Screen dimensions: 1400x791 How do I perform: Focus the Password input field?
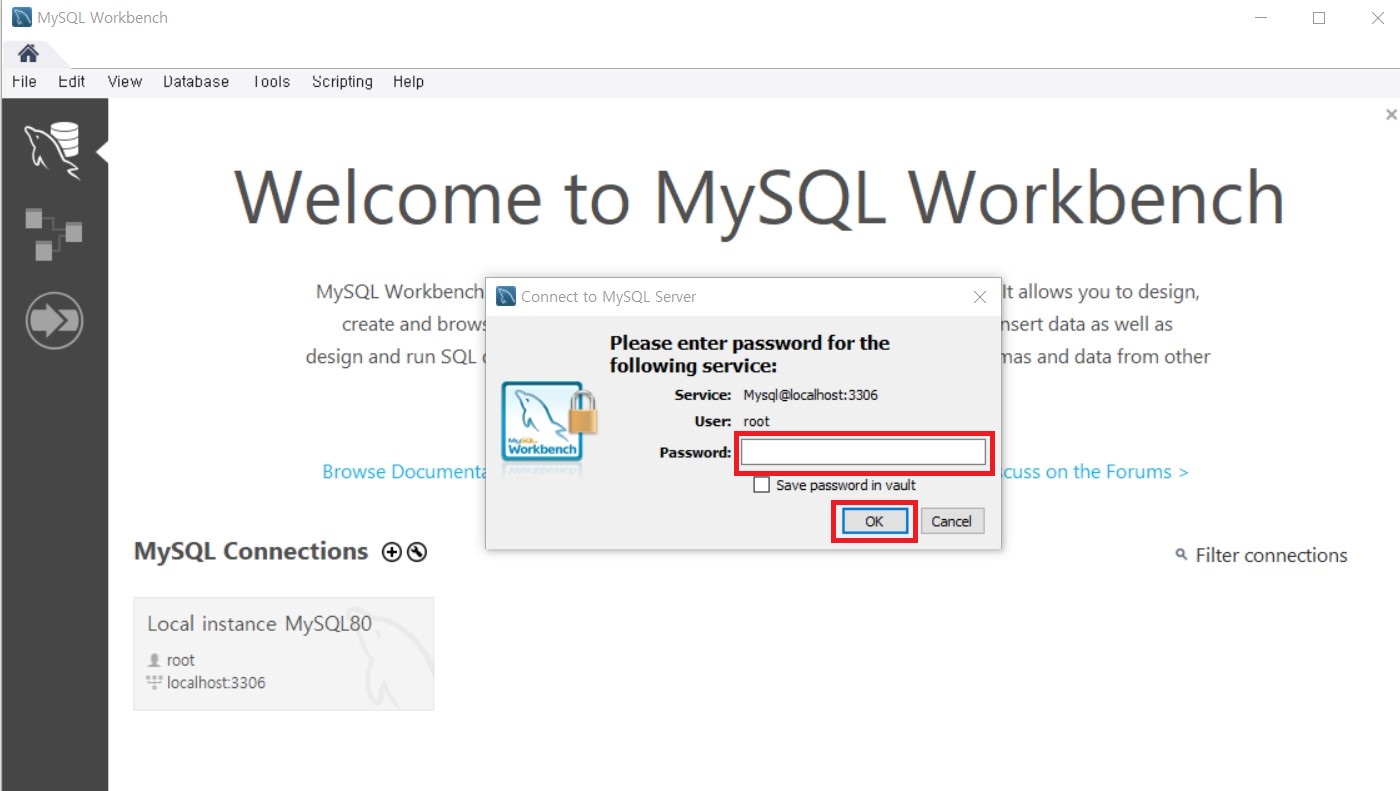tap(864, 453)
